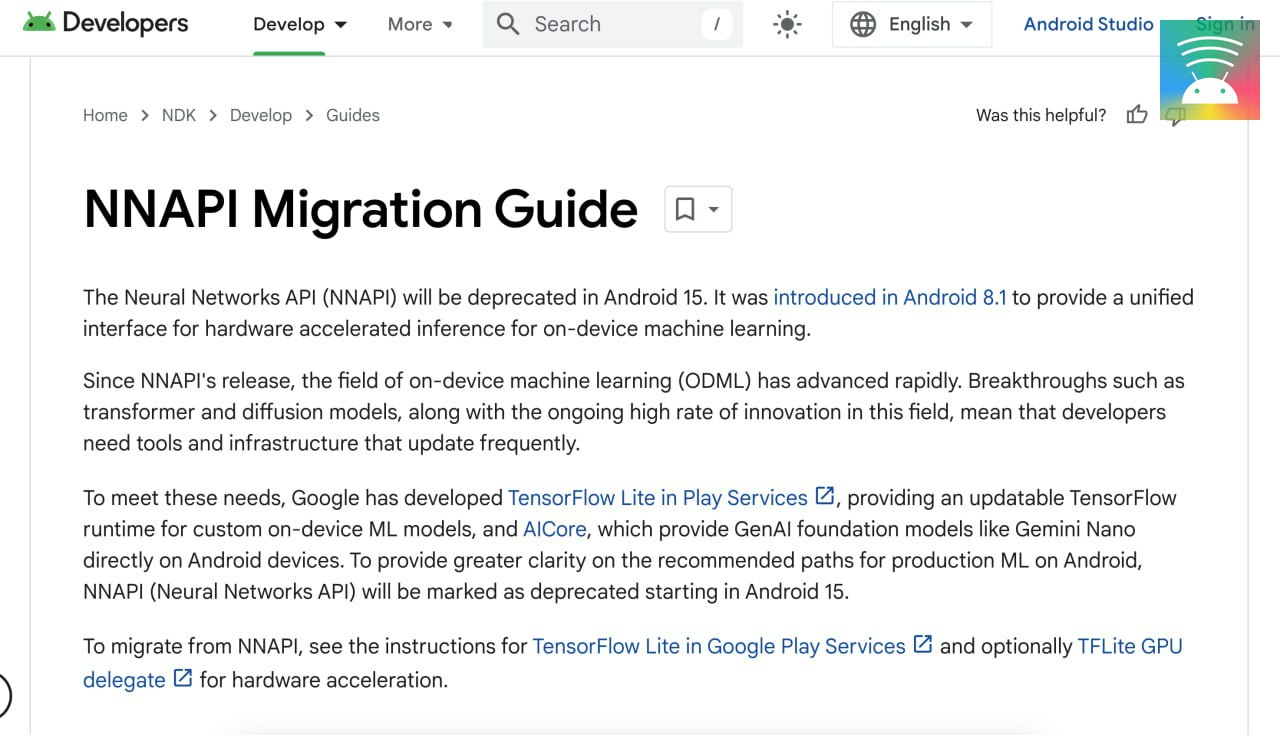Screen dimensions: 1280x735
Task: Click the slash shortcut key hint
Action: [x=716, y=24]
